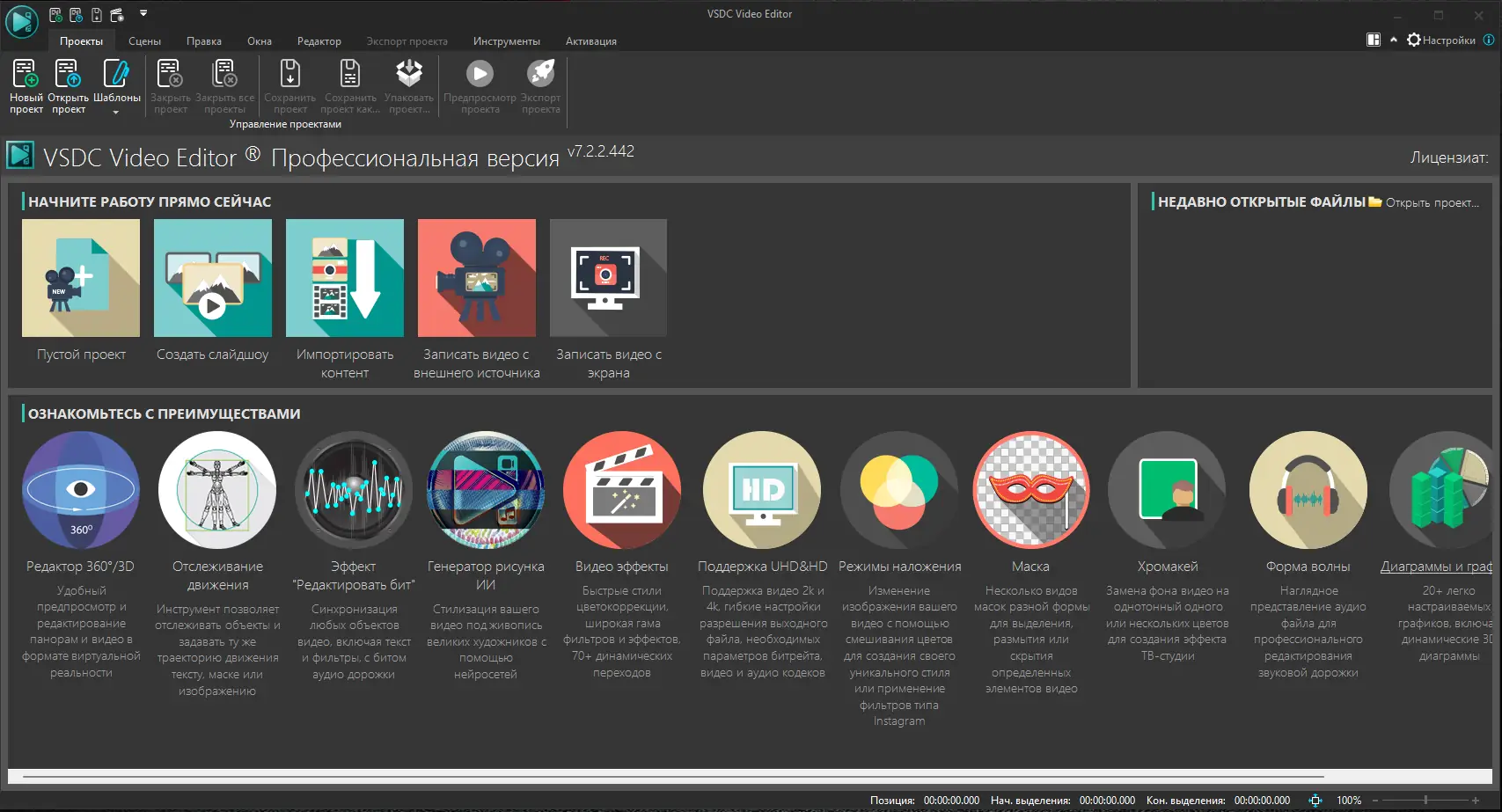Open Настройки settings
The image size is (1502, 812).
pyautogui.click(x=1441, y=40)
